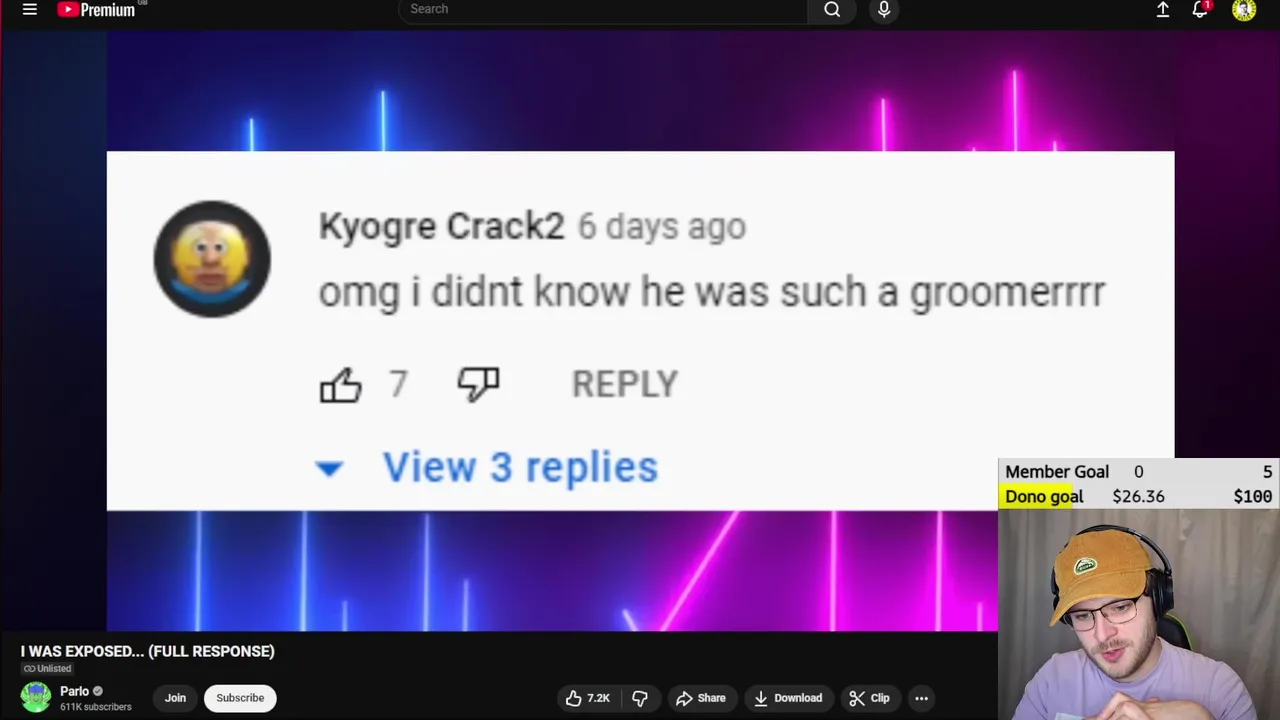Click the Join membership button
This screenshot has height=720, width=1280.
coord(175,698)
